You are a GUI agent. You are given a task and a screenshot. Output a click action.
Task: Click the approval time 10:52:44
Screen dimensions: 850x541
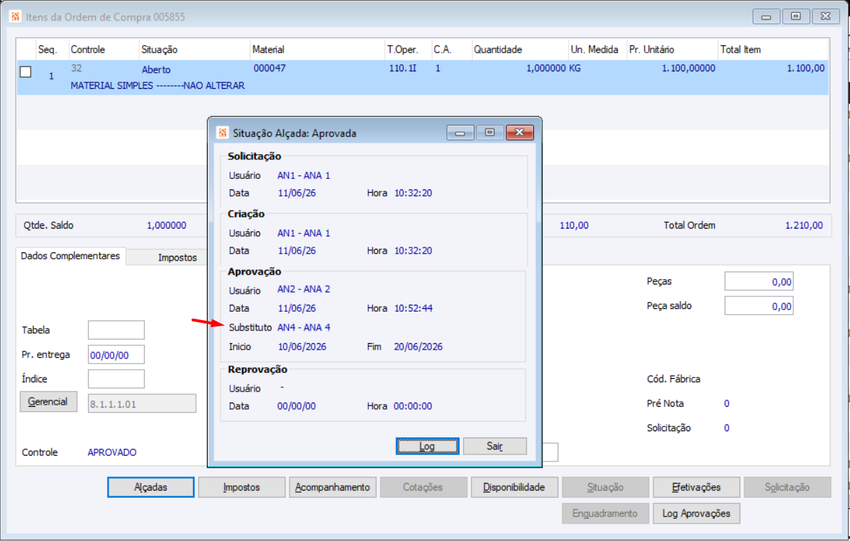tap(413, 308)
